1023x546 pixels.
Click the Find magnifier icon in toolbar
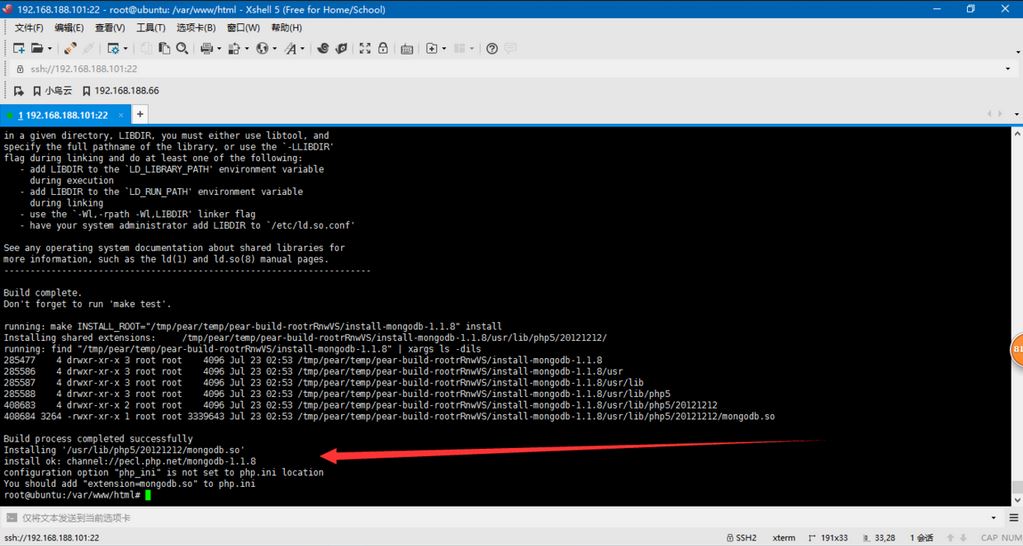click(x=183, y=48)
